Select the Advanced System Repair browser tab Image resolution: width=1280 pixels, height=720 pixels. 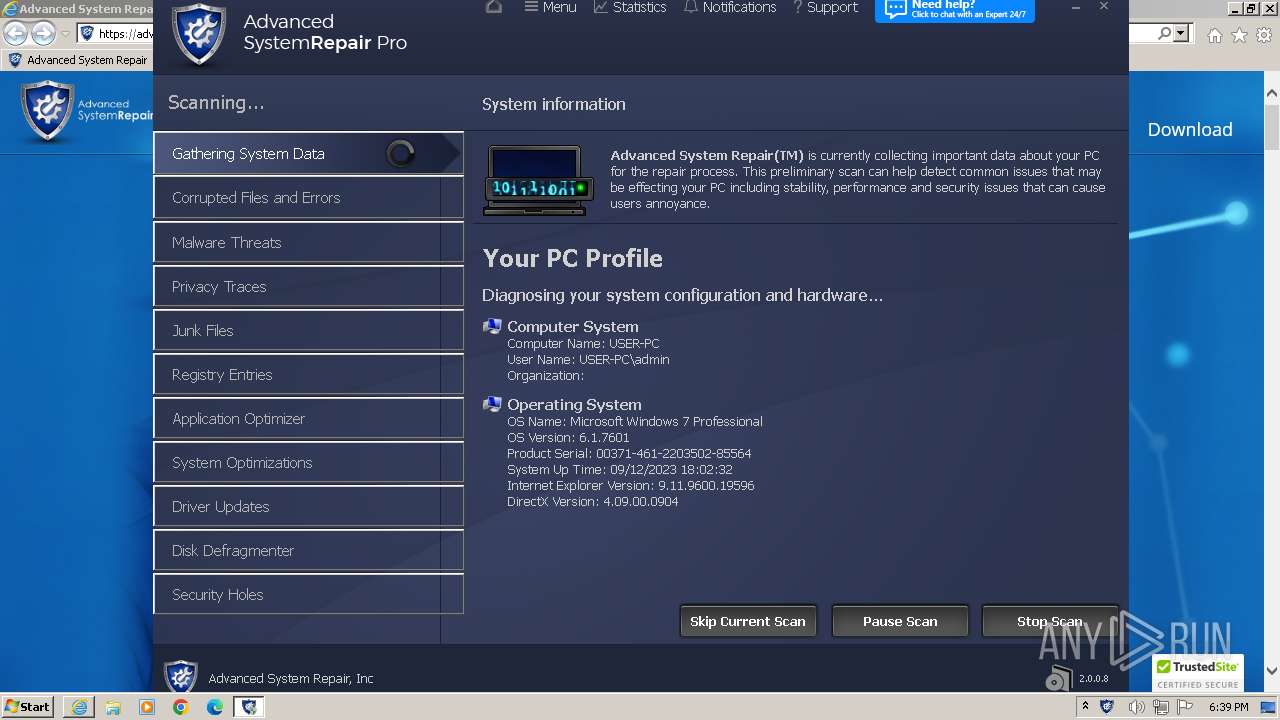[x=78, y=60]
